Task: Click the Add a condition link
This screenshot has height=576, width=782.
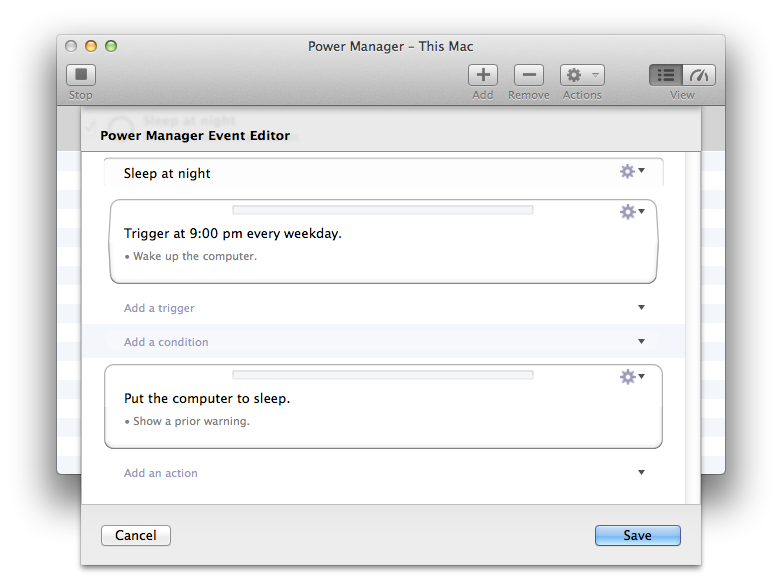Action: tap(166, 342)
